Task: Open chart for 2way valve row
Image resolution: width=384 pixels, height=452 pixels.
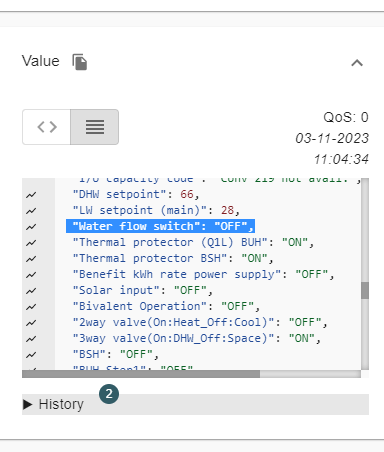Action: click(x=31, y=323)
